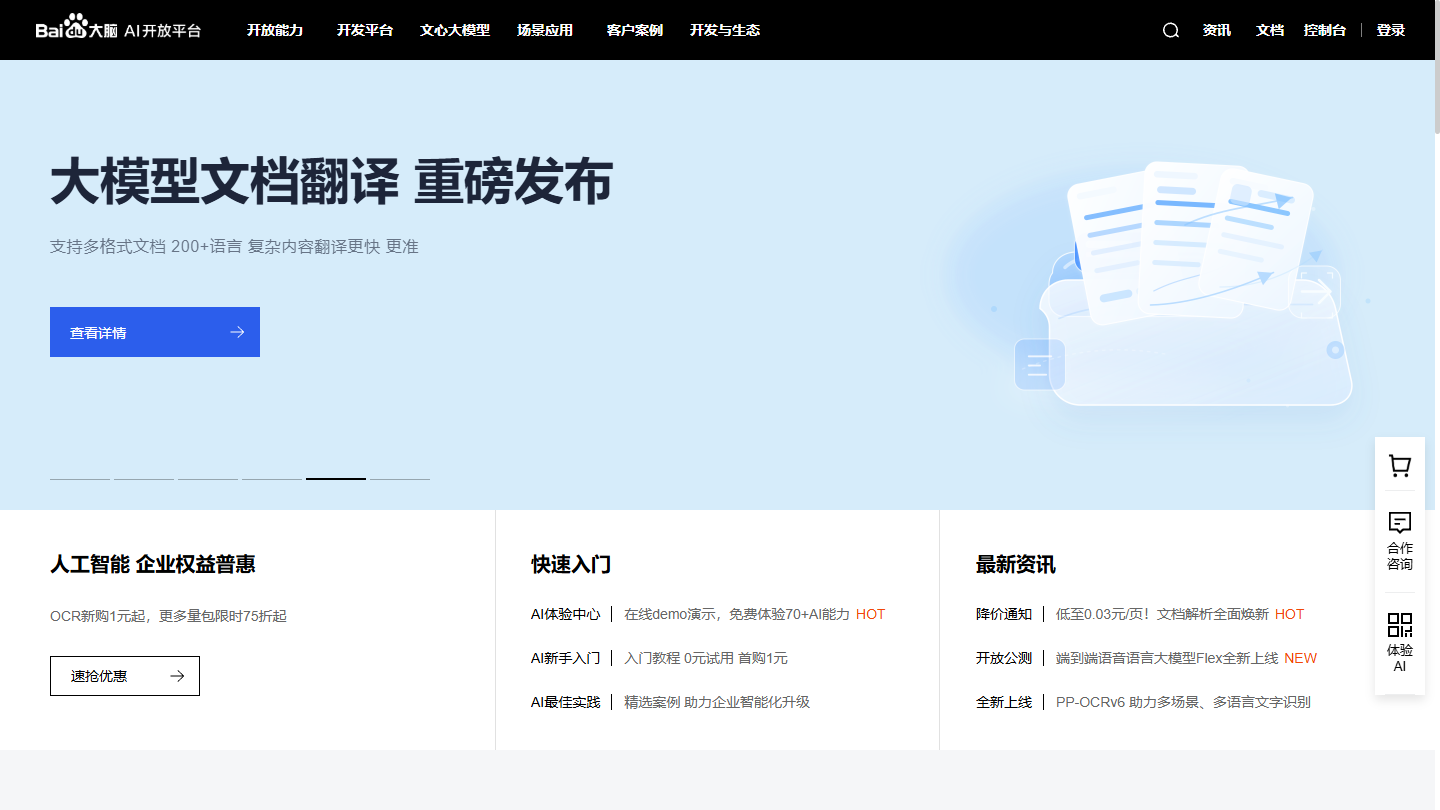This screenshot has height=810, width=1440.
Task: Switch to sixth carousel slide indicator
Action: coord(400,479)
